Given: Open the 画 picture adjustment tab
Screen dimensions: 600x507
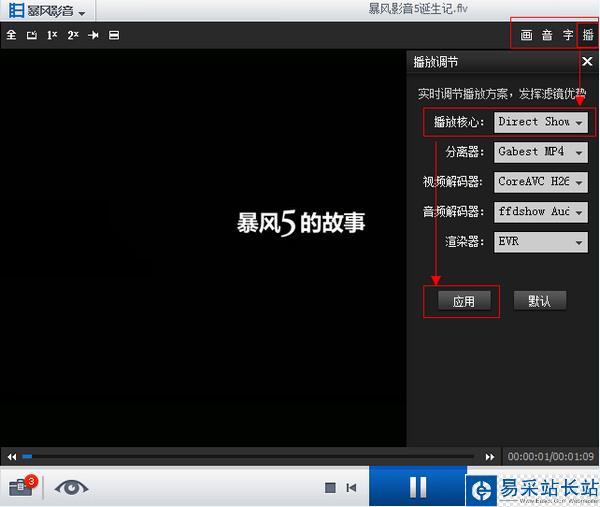Looking at the screenshot, I should point(526,35).
